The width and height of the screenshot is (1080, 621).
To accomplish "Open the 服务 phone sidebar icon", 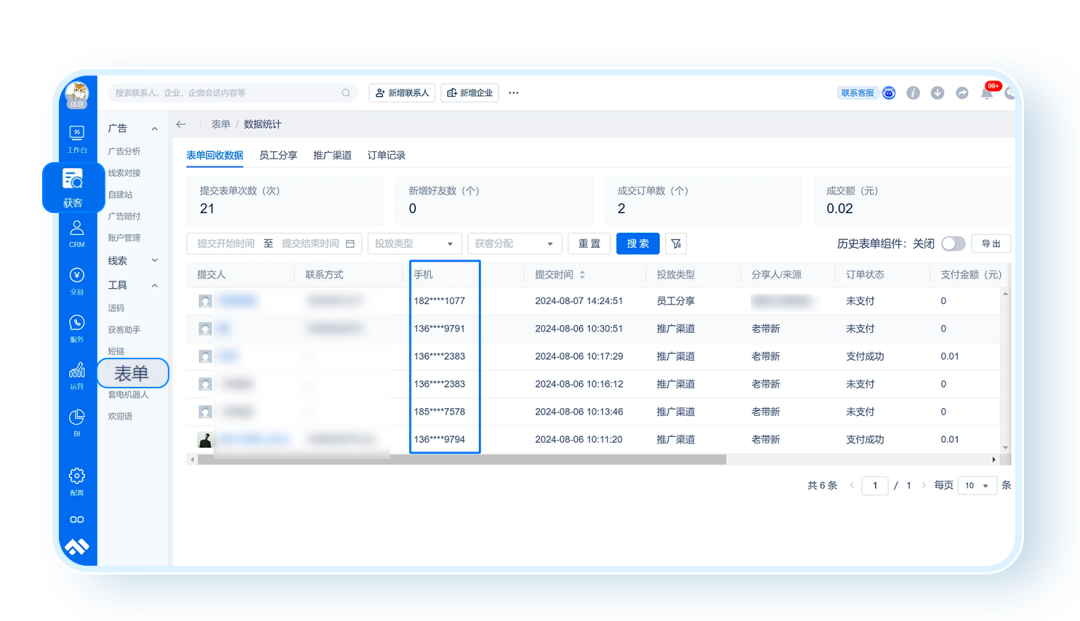I will click(76, 328).
